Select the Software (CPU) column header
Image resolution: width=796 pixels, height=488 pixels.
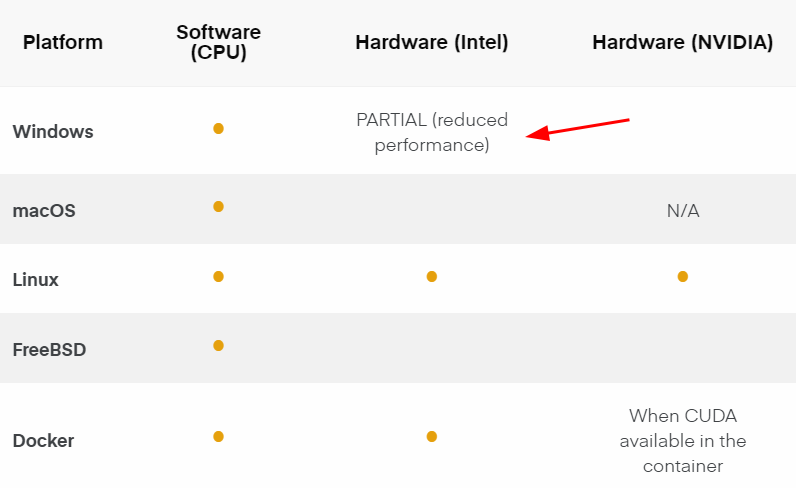pyautogui.click(x=218, y=42)
